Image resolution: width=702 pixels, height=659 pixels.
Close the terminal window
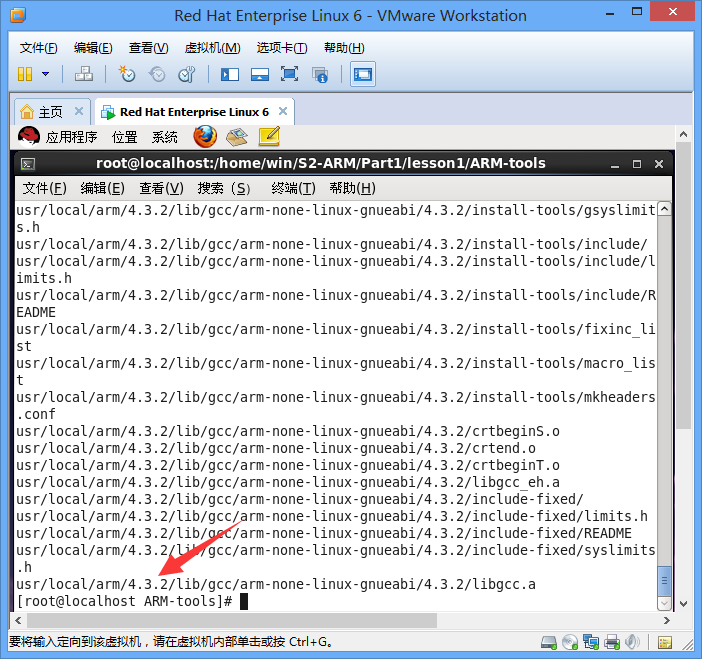pos(659,164)
